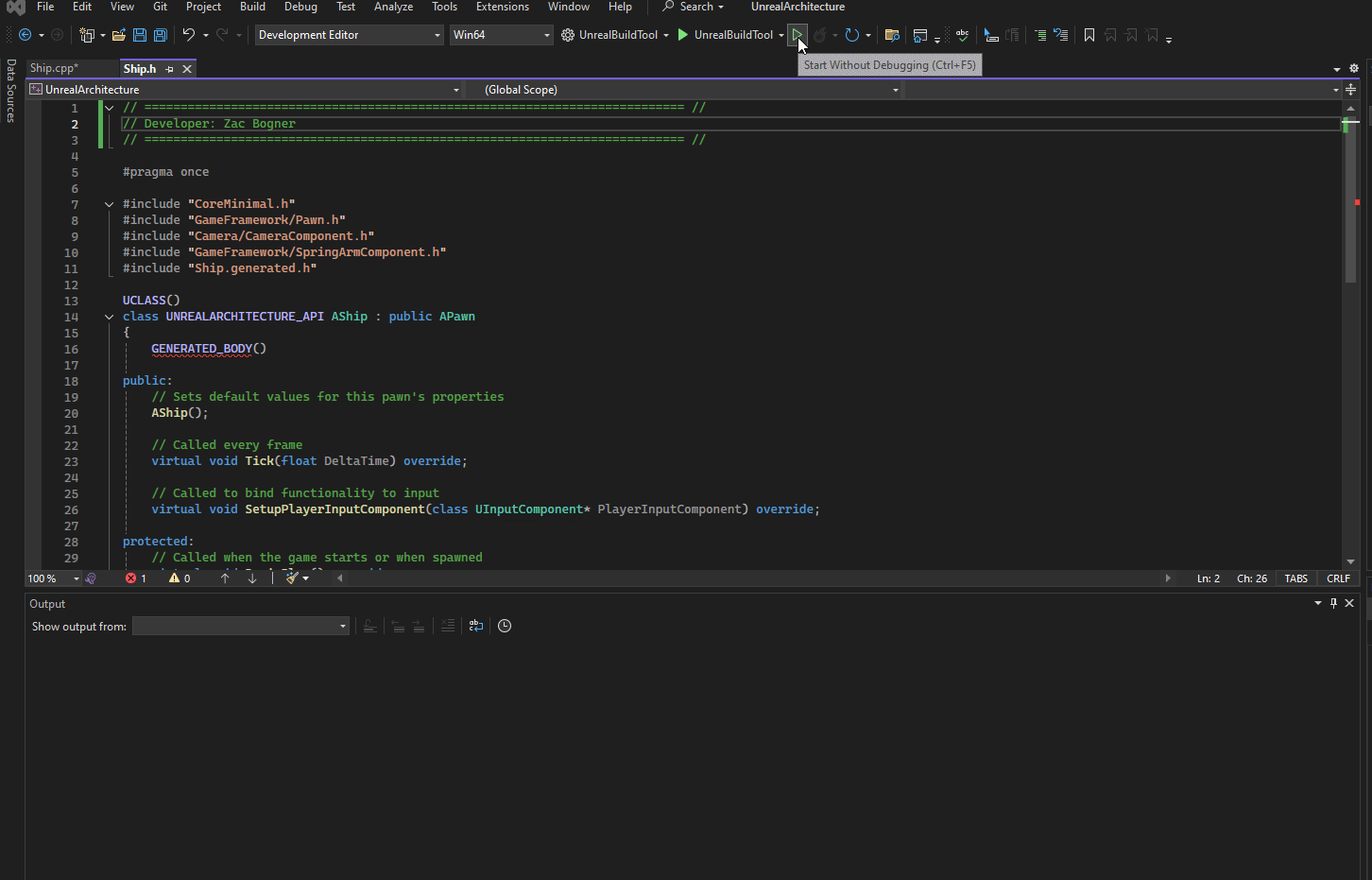
Task: Click the editor scrollbar down arrow
Action: pos(1351,561)
